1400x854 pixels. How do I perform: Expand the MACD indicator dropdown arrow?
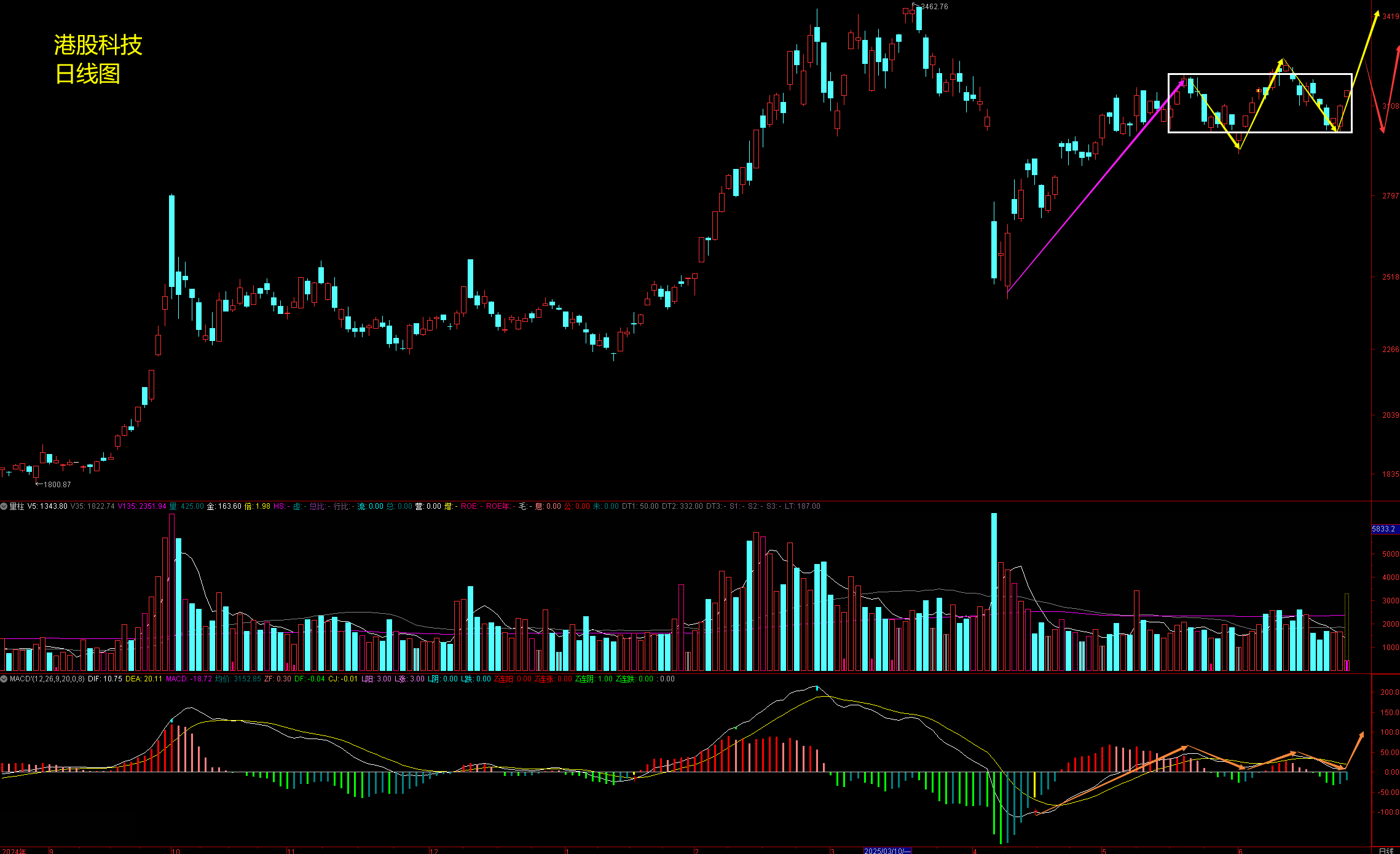tap(4, 679)
